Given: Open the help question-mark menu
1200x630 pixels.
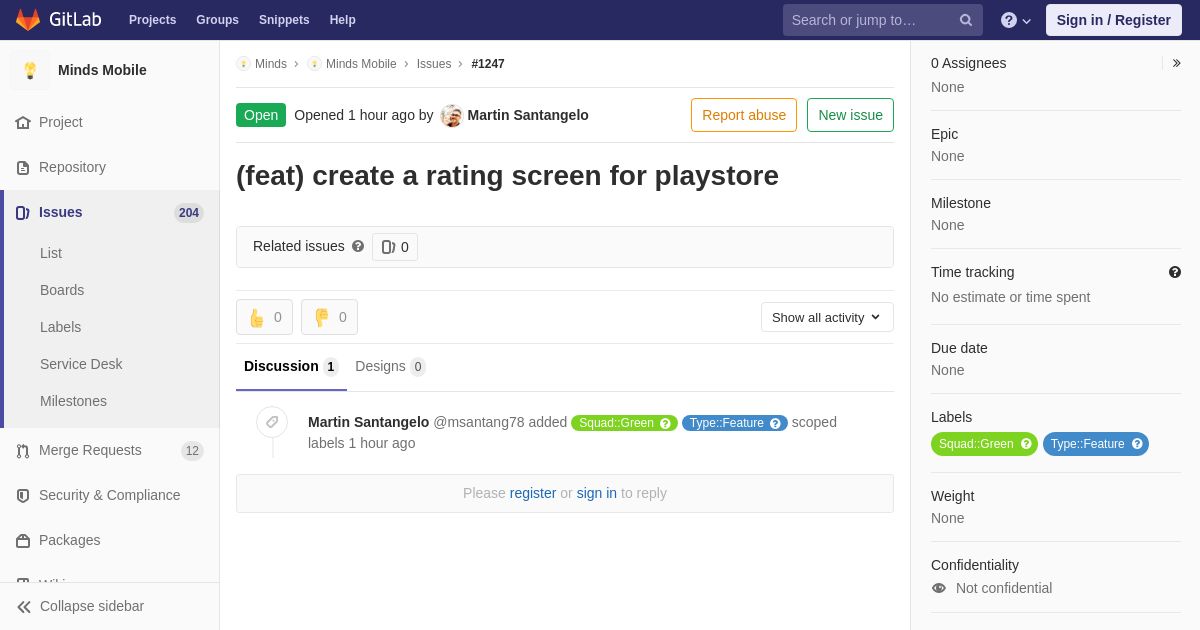Looking at the screenshot, I should pyautogui.click(x=1015, y=20).
